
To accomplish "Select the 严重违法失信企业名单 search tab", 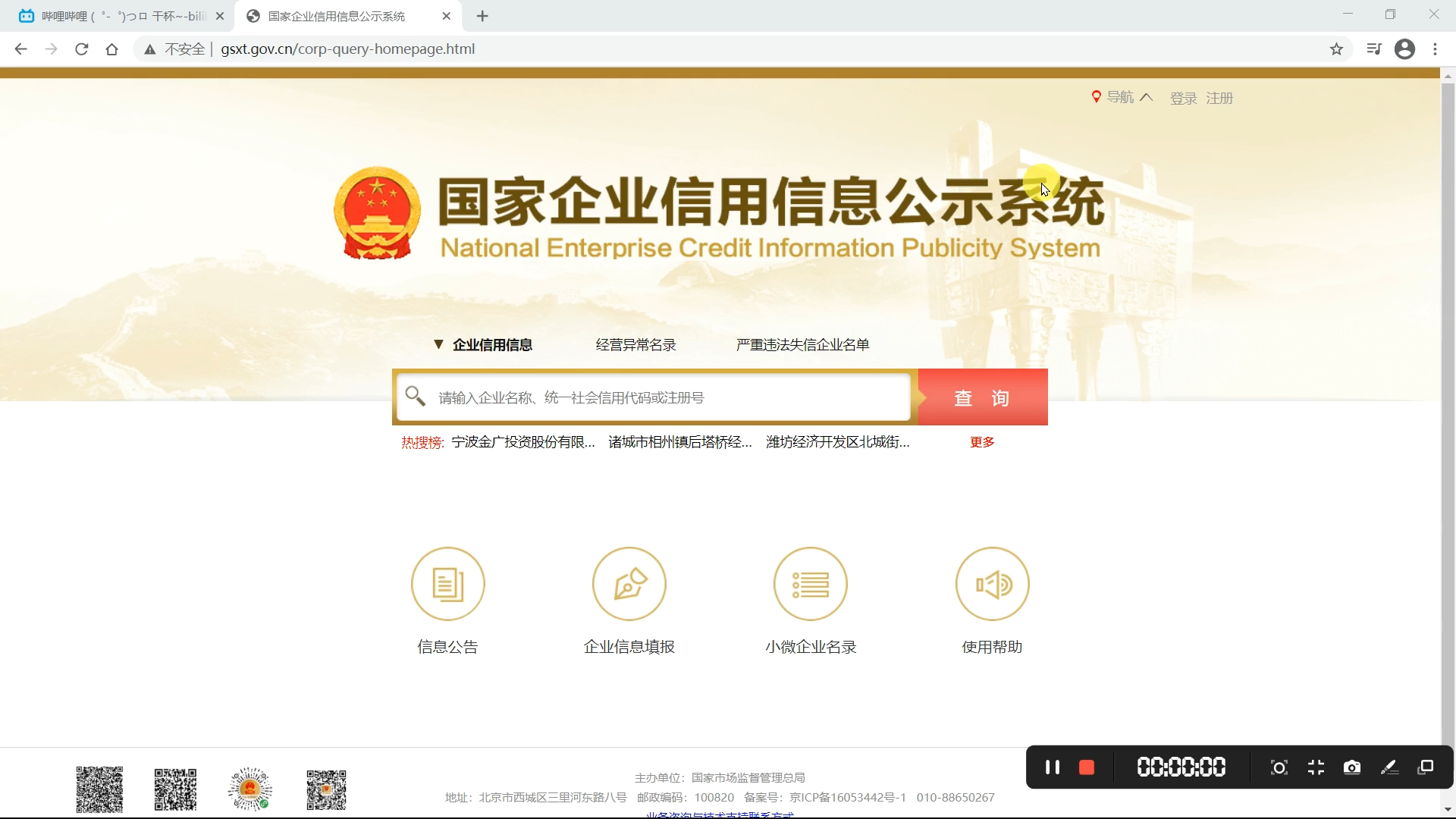I will tap(802, 345).
